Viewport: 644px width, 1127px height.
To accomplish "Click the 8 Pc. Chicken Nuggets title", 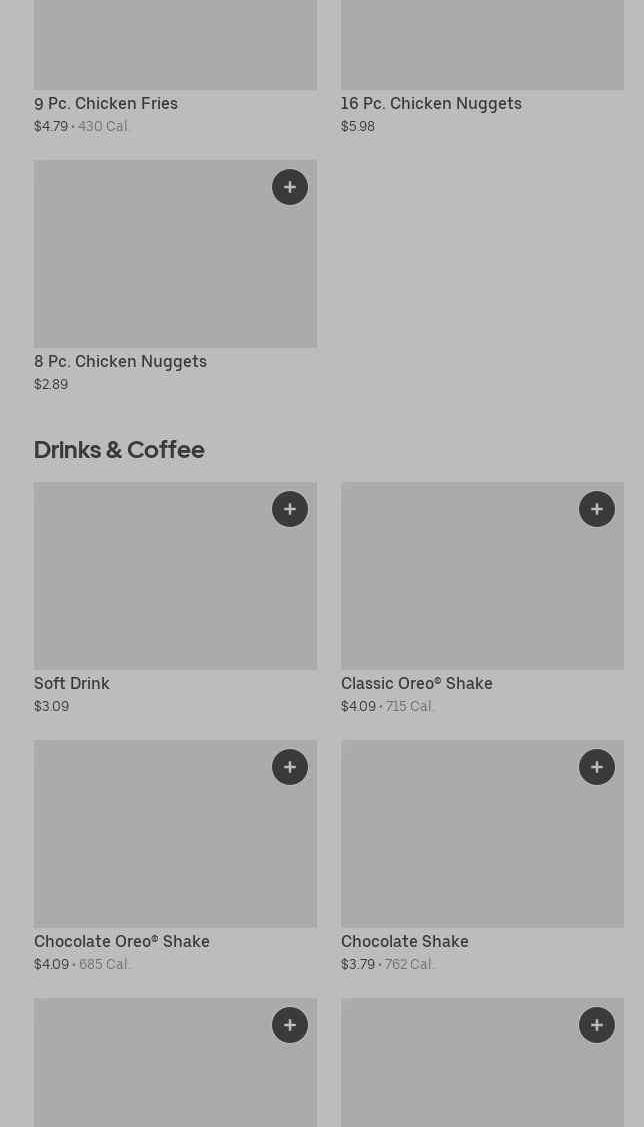I will click(120, 362).
